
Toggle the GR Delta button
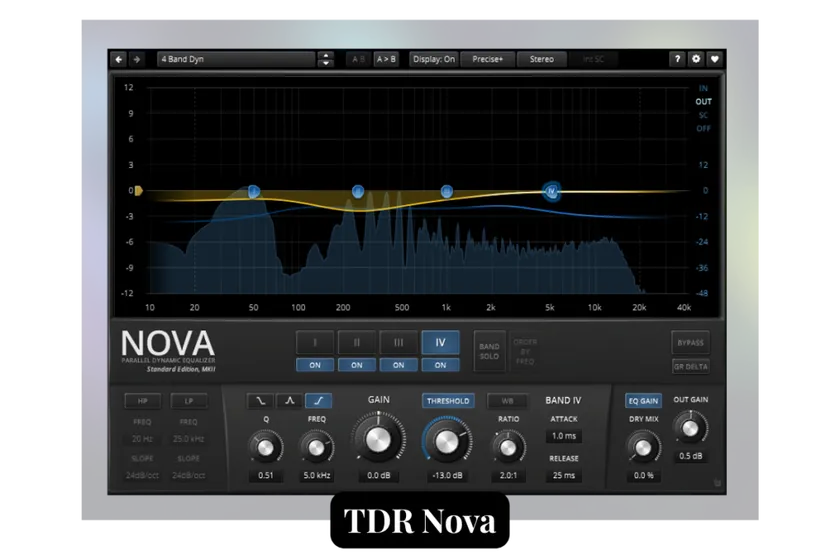tap(690, 367)
